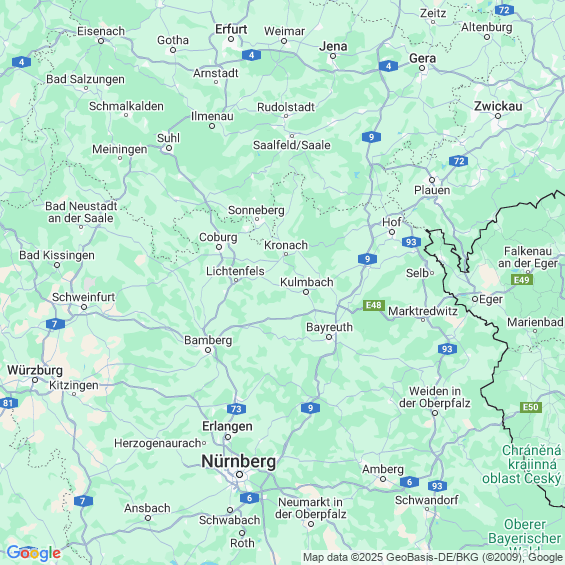Click the A81 highway shield near Würzburg
Screen dimensions: 565x565
(8, 403)
